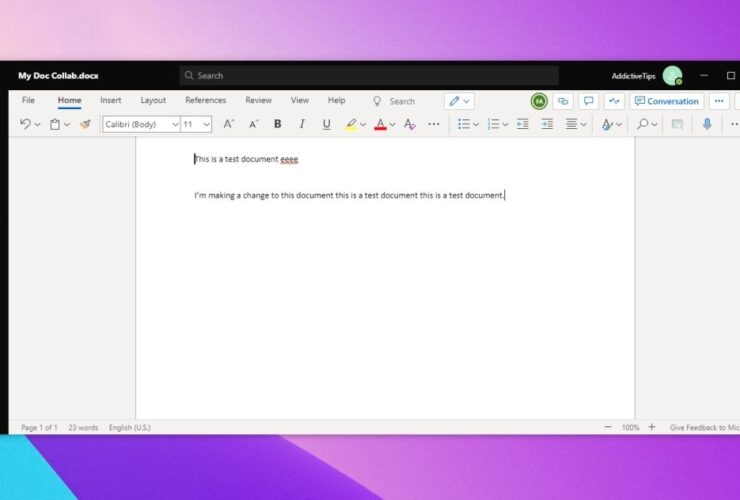Open more options beside Conversation

click(719, 101)
